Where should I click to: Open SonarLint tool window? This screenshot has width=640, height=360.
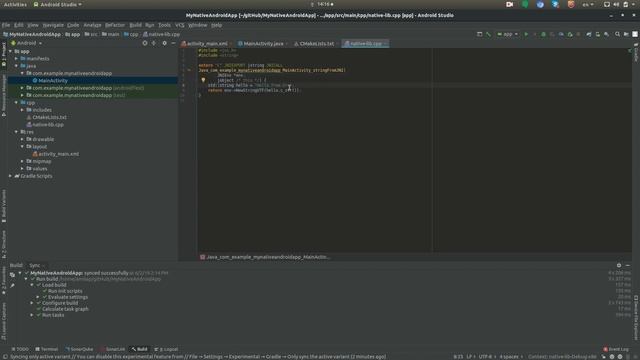113,349
